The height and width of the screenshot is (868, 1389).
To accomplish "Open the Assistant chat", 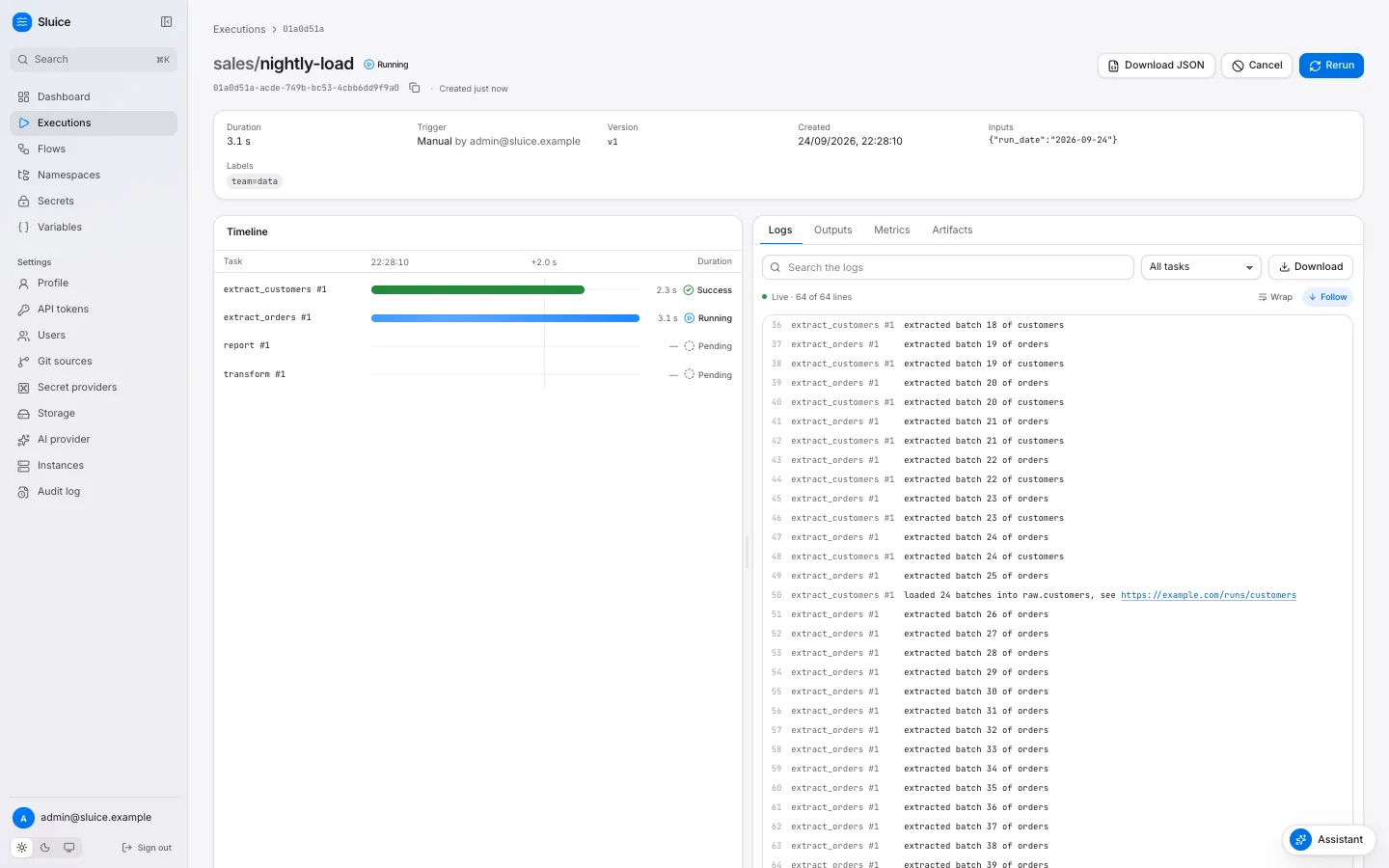I will point(1328,840).
